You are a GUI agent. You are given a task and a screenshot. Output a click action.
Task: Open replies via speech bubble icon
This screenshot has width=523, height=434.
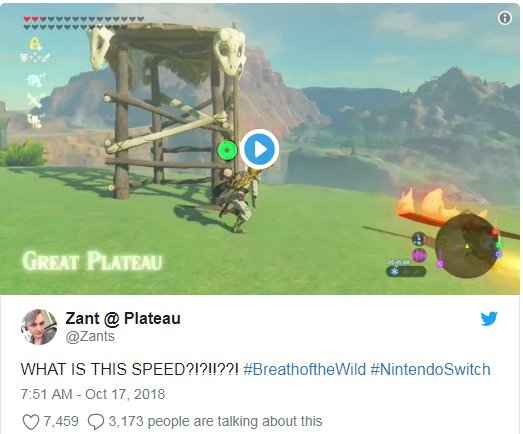coord(95,422)
